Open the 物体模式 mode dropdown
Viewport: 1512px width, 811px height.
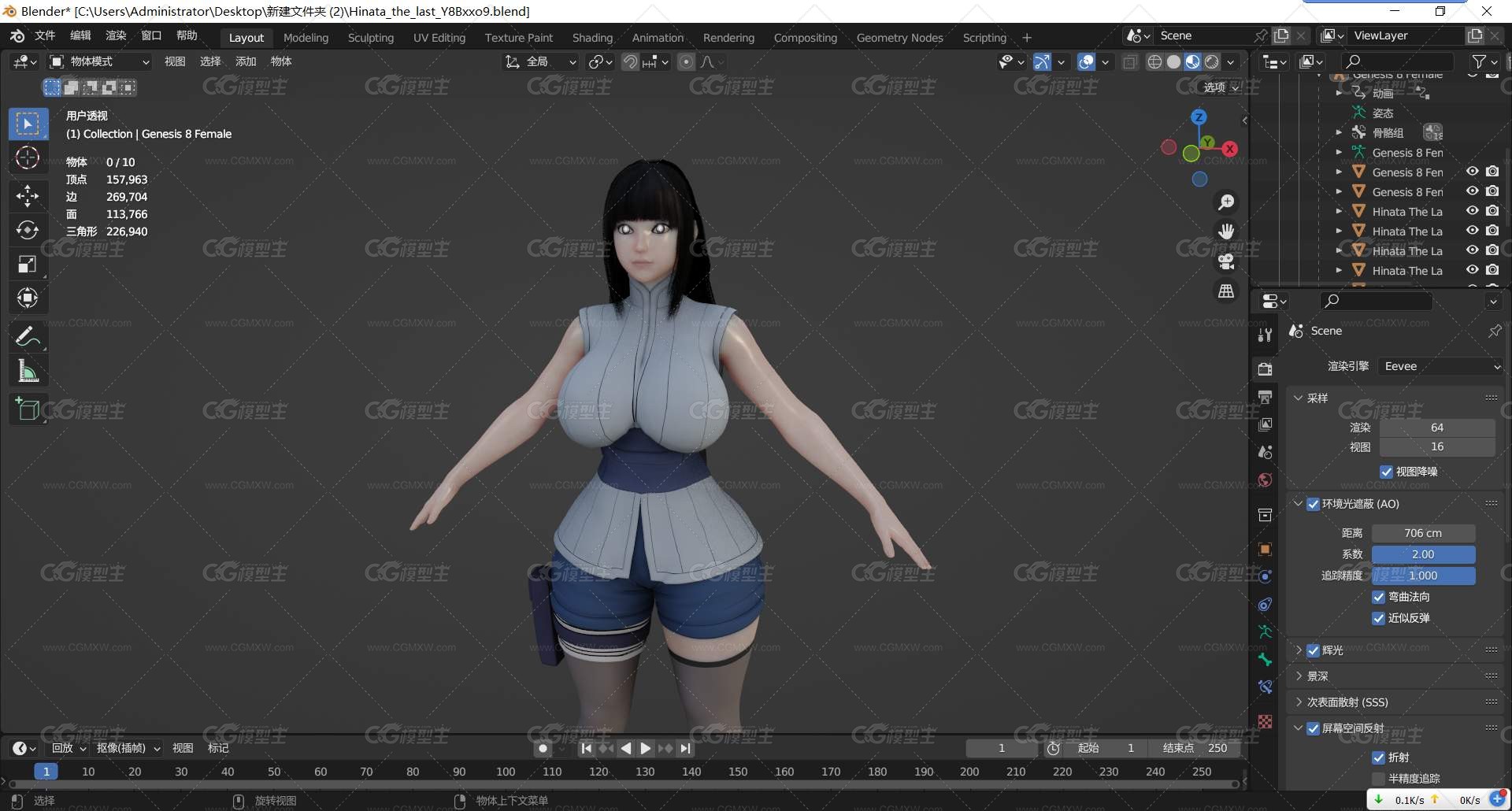(x=99, y=61)
